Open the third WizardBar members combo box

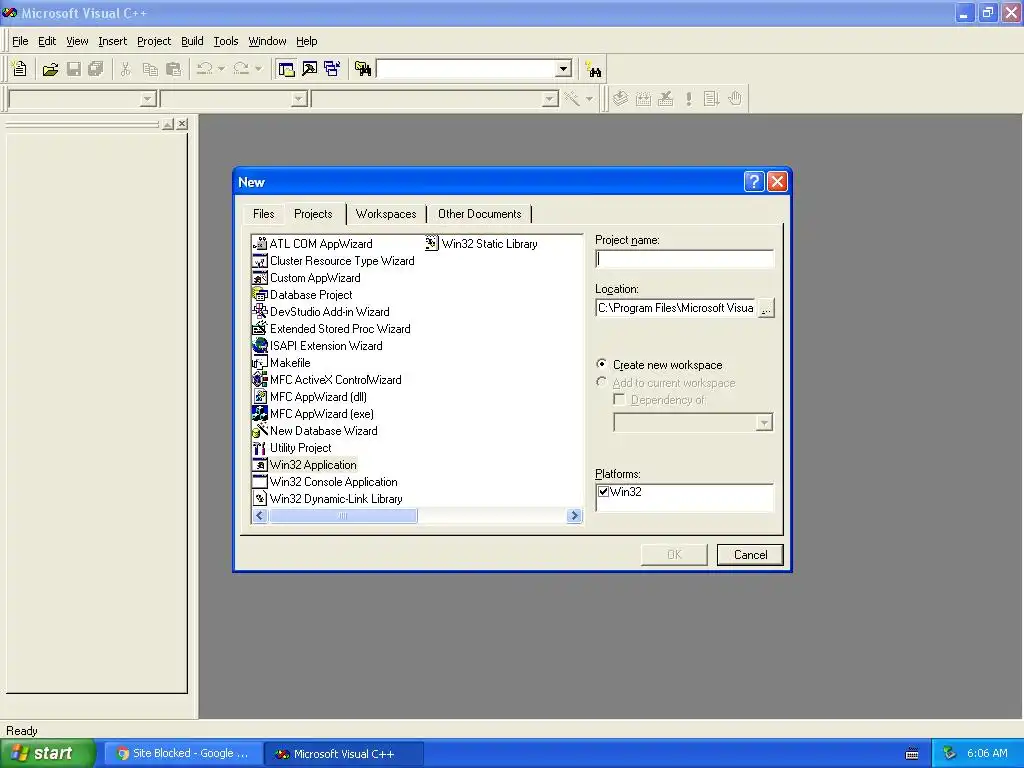coord(550,99)
